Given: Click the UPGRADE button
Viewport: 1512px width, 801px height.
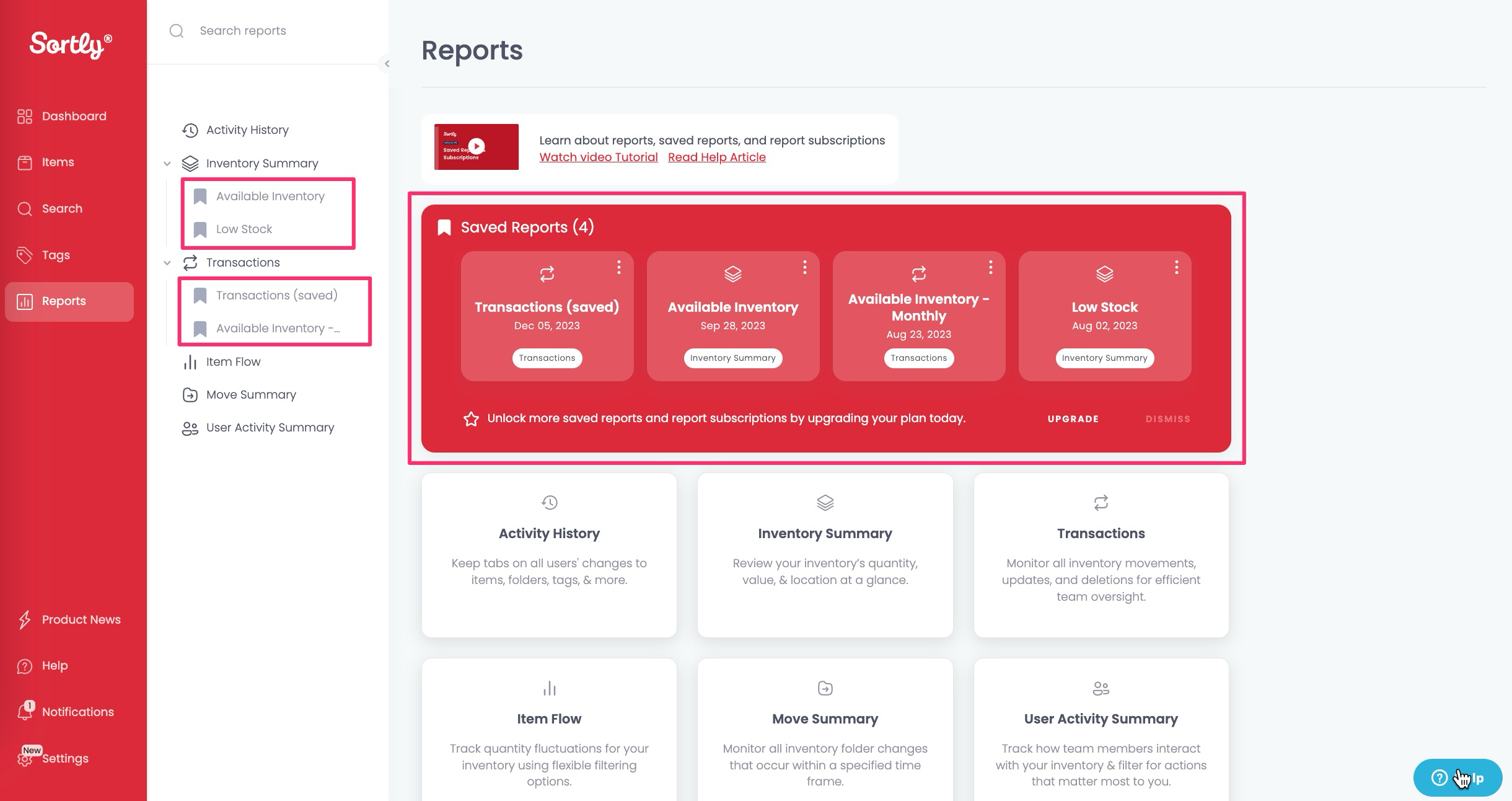Looking at the screenshot, I should click(x=1073, y=419).
